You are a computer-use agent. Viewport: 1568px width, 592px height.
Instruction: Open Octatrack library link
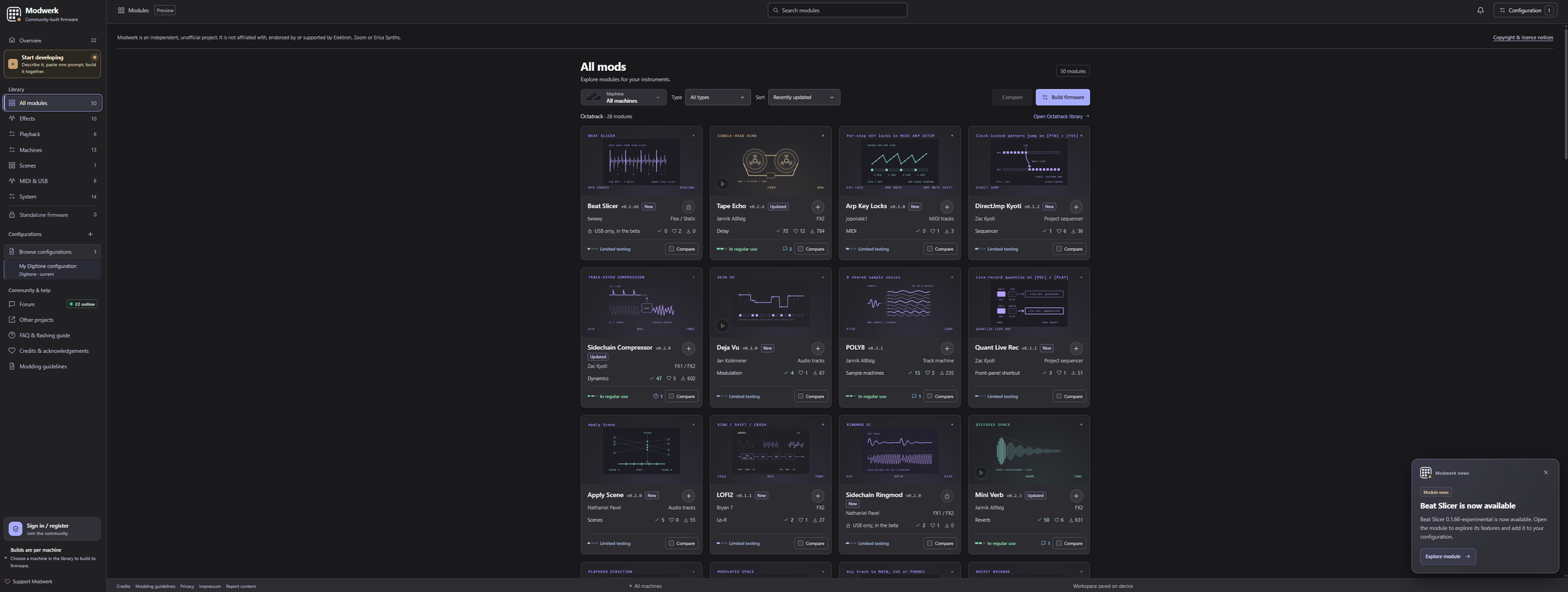(1061, 117)
